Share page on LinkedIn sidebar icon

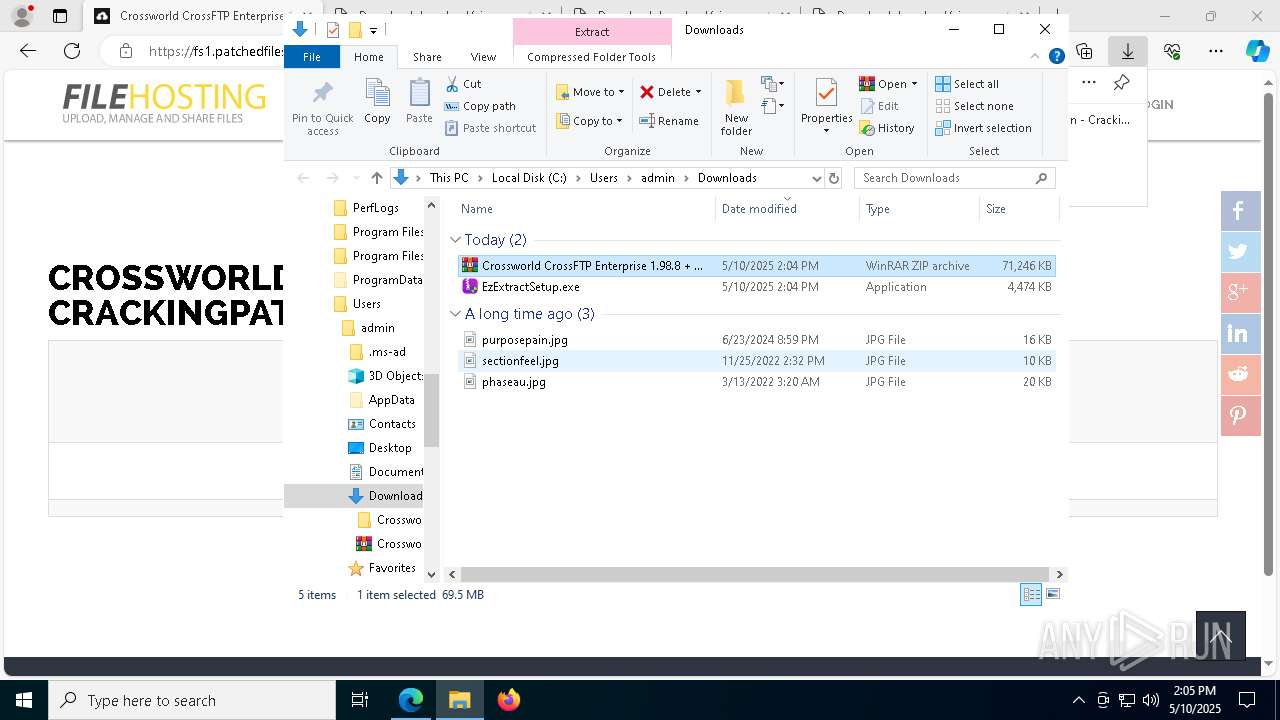[1238, 334]
